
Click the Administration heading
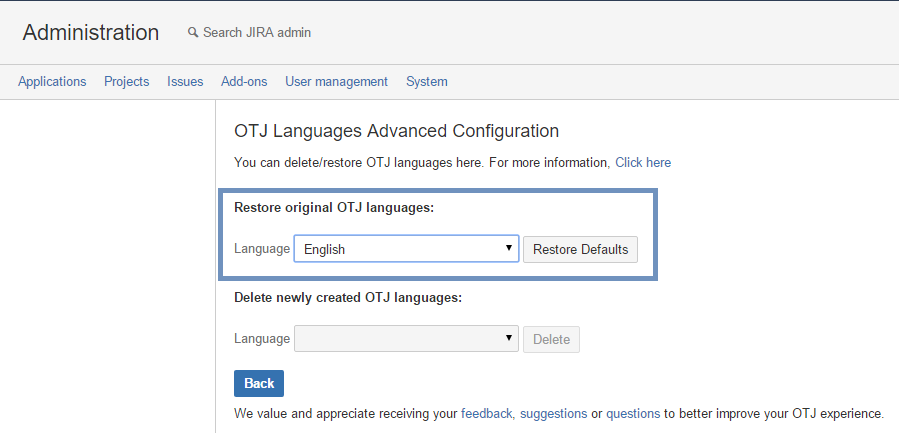point(91,33)
